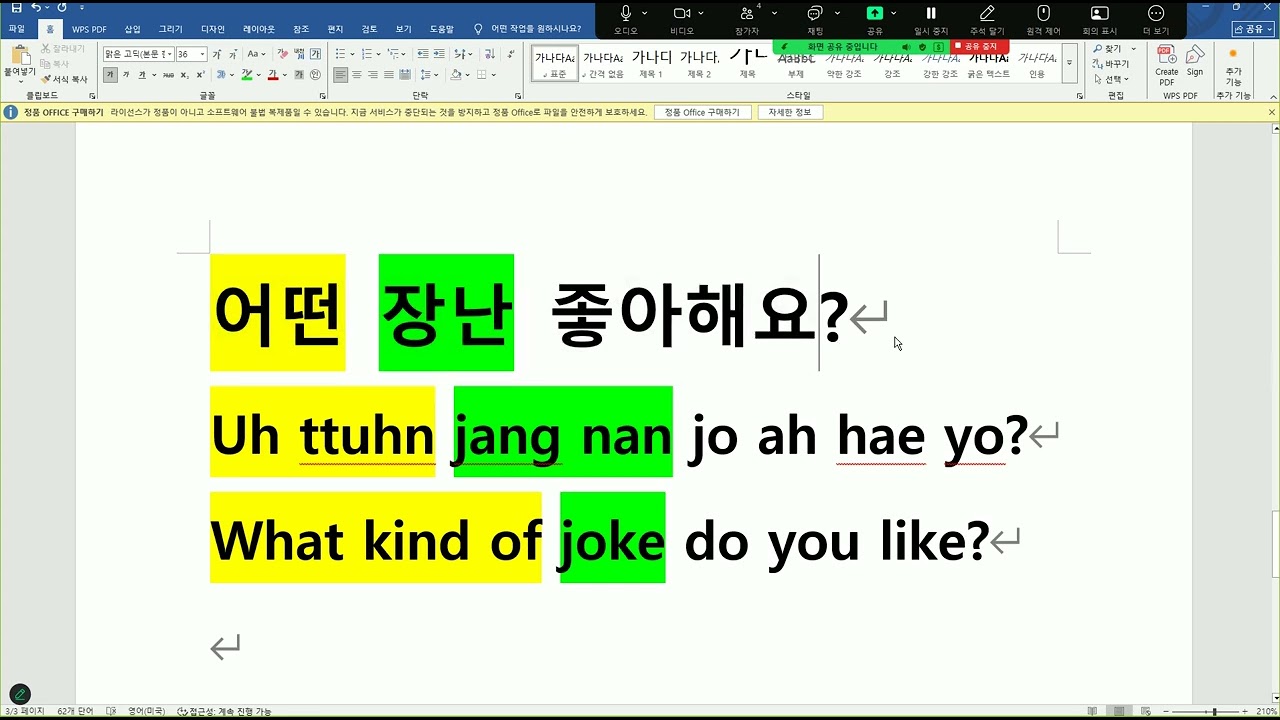Switch to the WPS PDF tab
Viewport: 1280px width, 720px height.
point(89,29)
